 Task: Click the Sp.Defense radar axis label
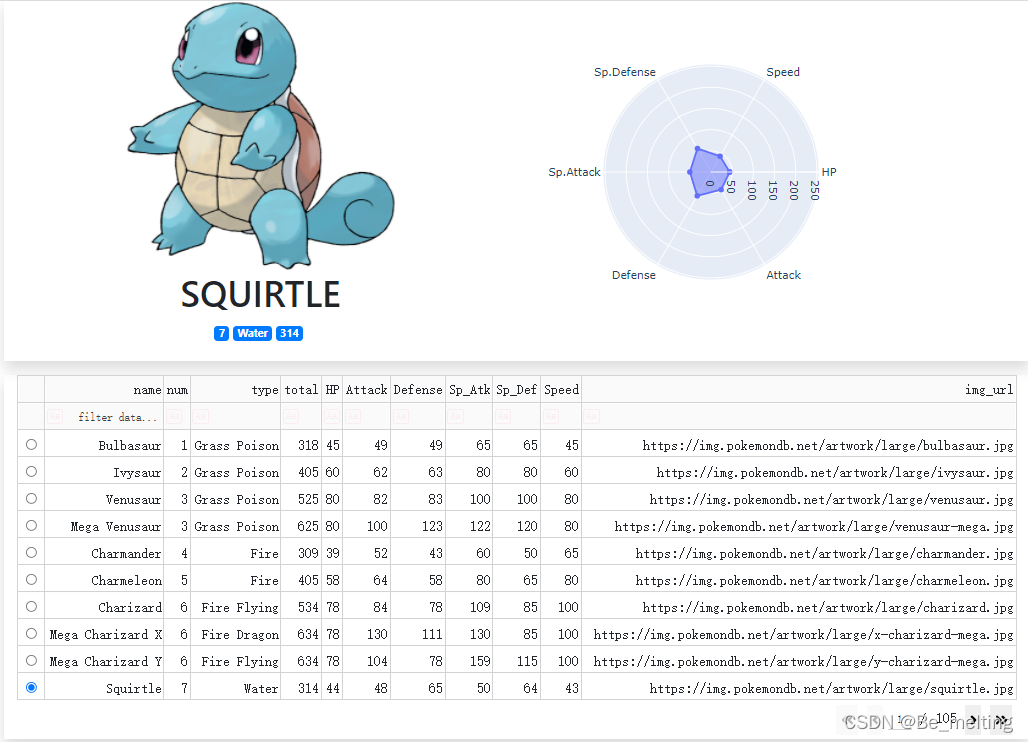[625, 72]
